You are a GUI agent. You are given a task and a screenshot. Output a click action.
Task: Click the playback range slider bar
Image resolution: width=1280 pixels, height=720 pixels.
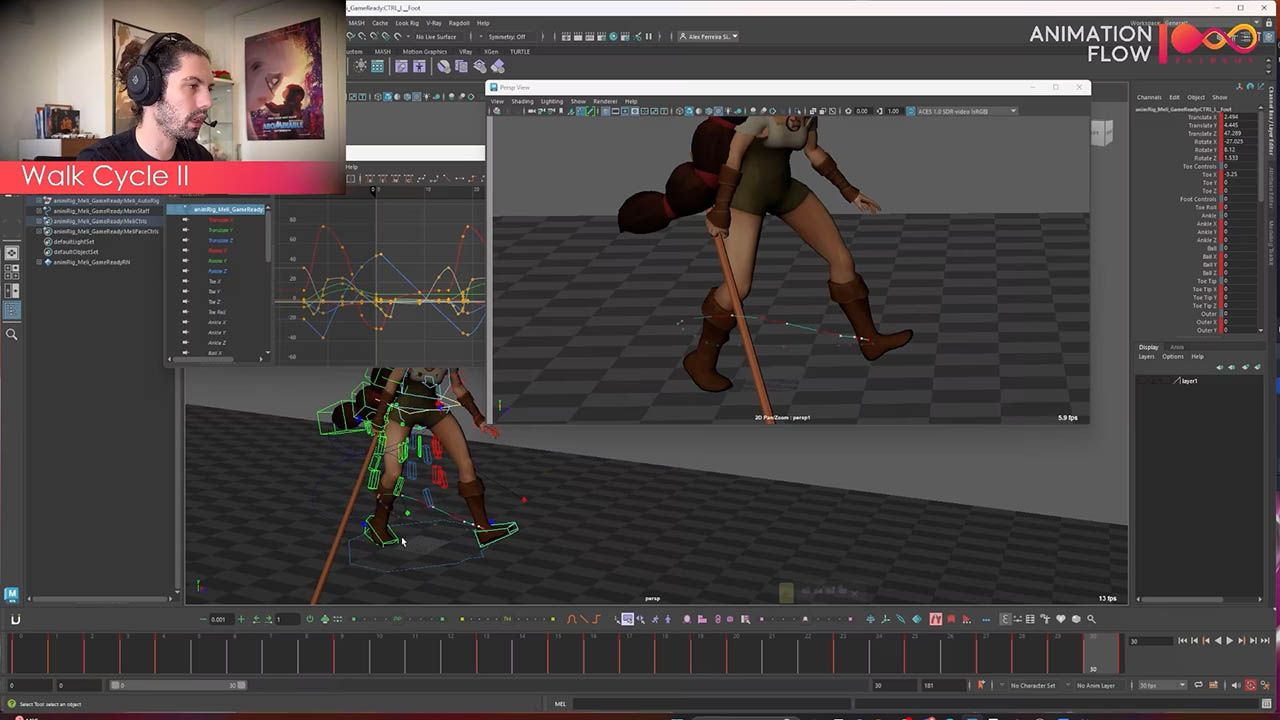click(x=176, y=686)
